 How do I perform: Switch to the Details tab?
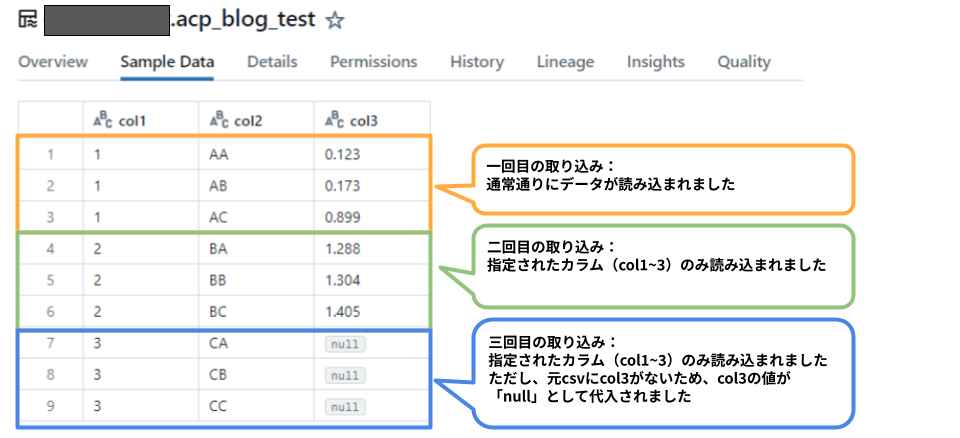pos(272,62)
